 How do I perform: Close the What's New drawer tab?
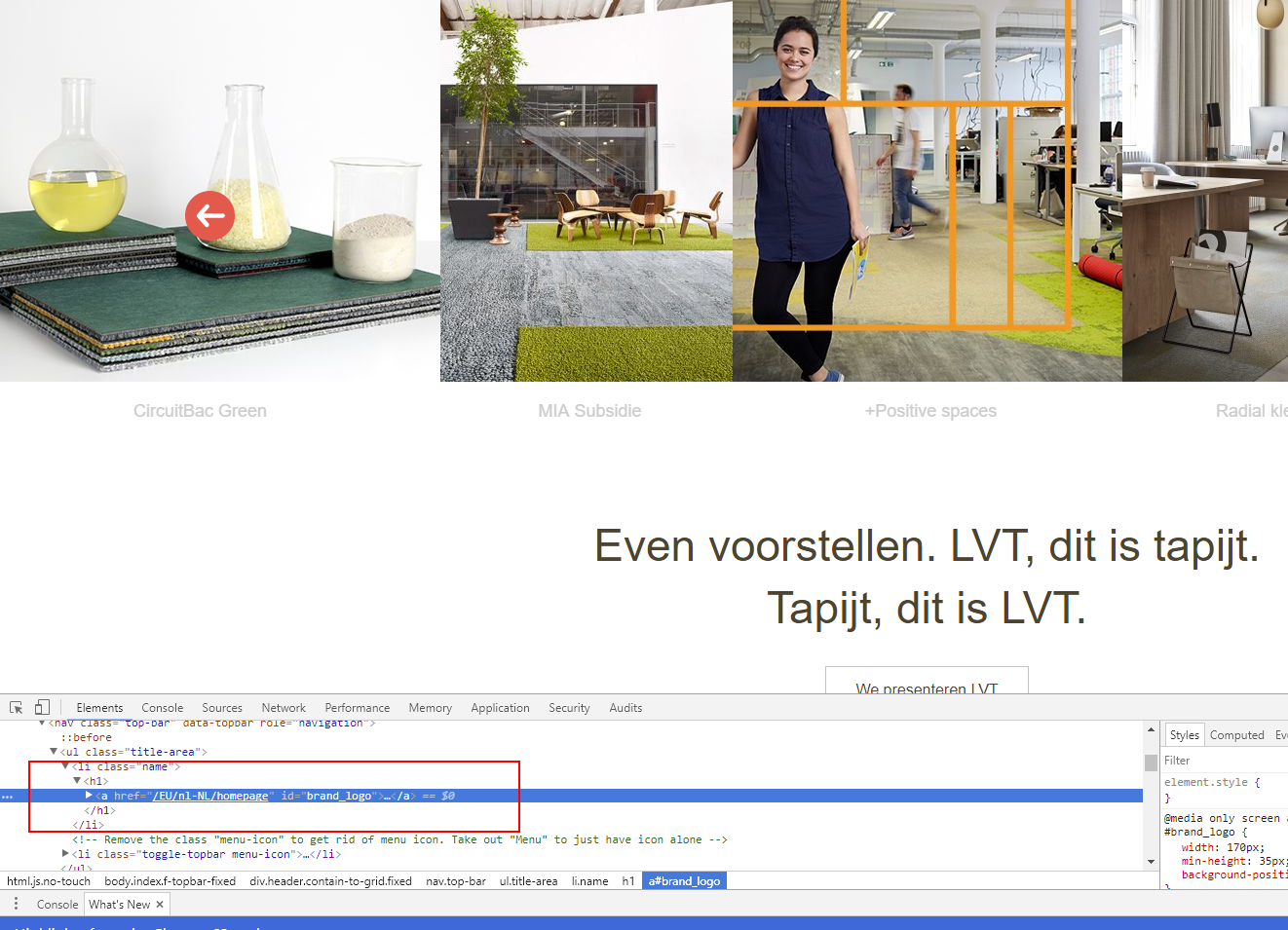point(160,905)
